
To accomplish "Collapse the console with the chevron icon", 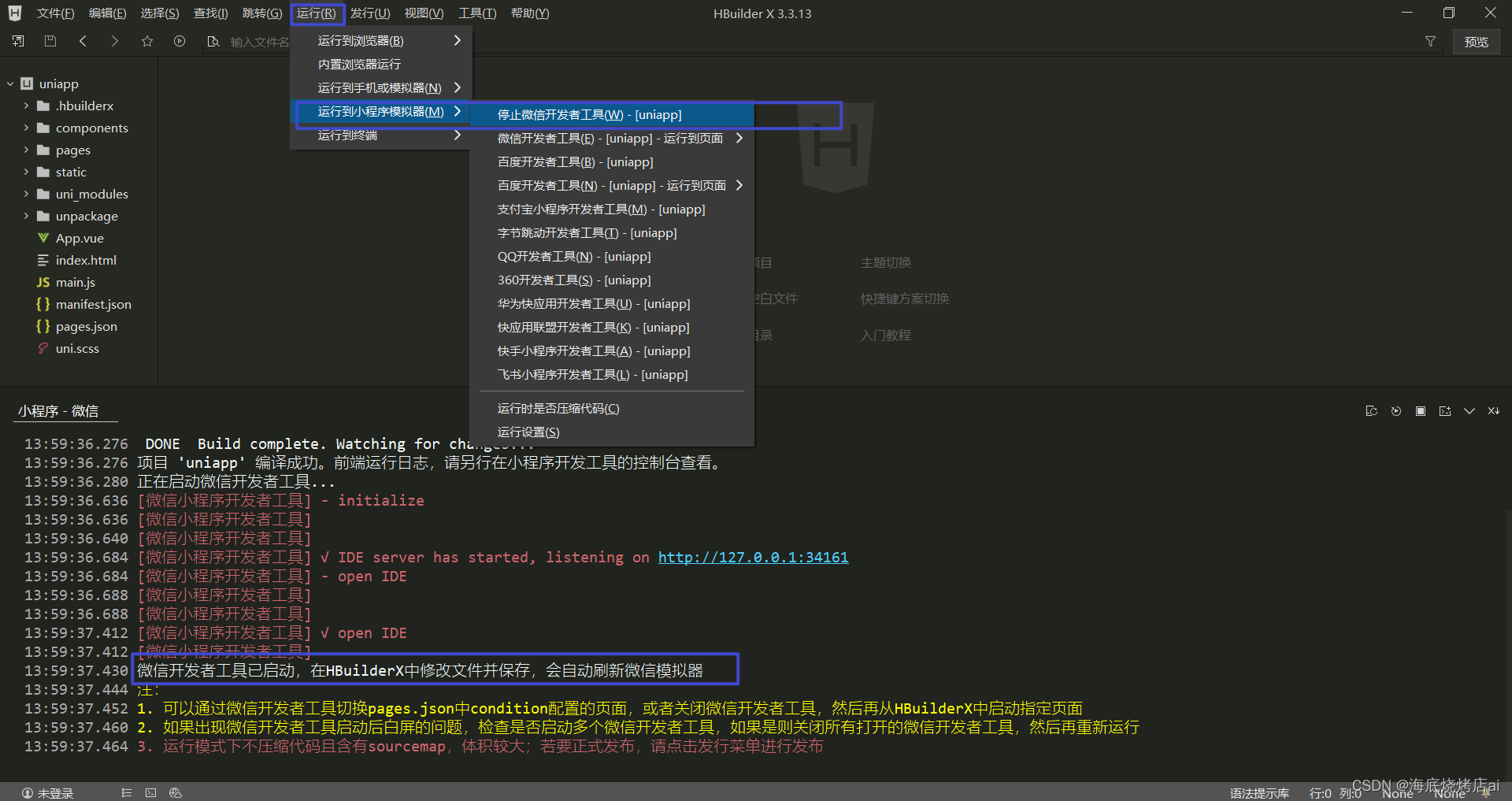I will [1469, 411].
